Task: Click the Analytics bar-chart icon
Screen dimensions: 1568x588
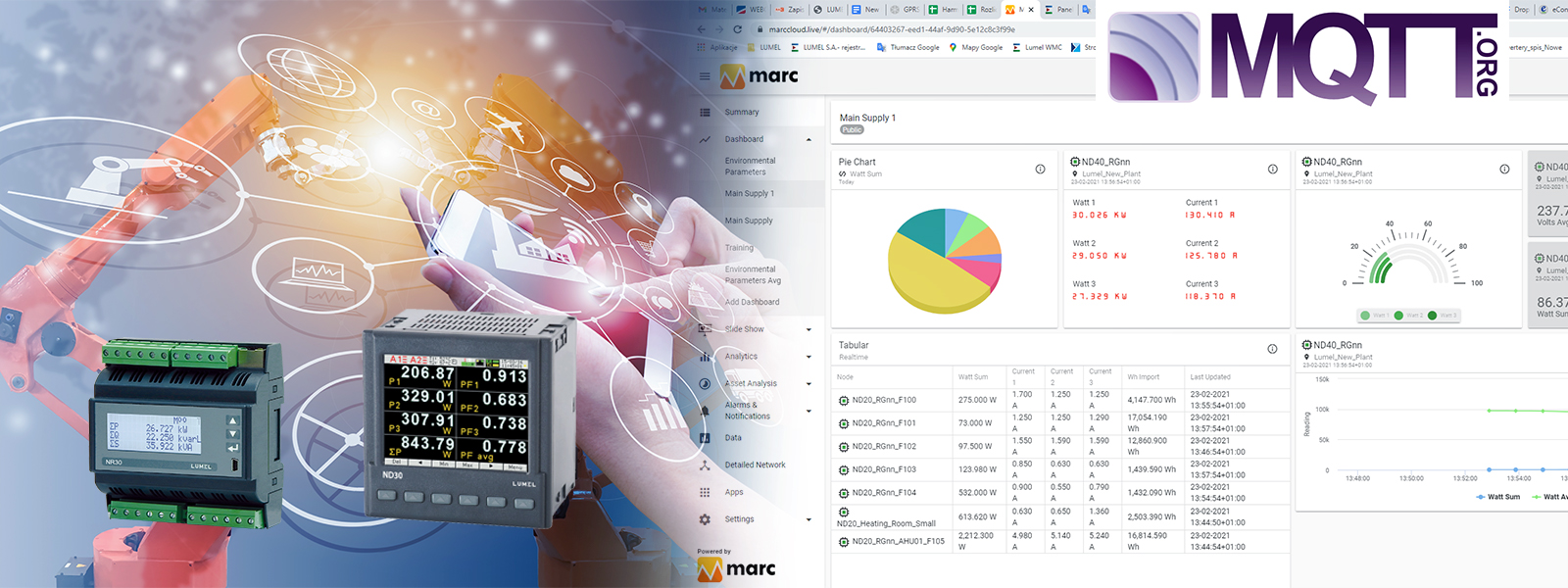Action: [x=705, y=357]
